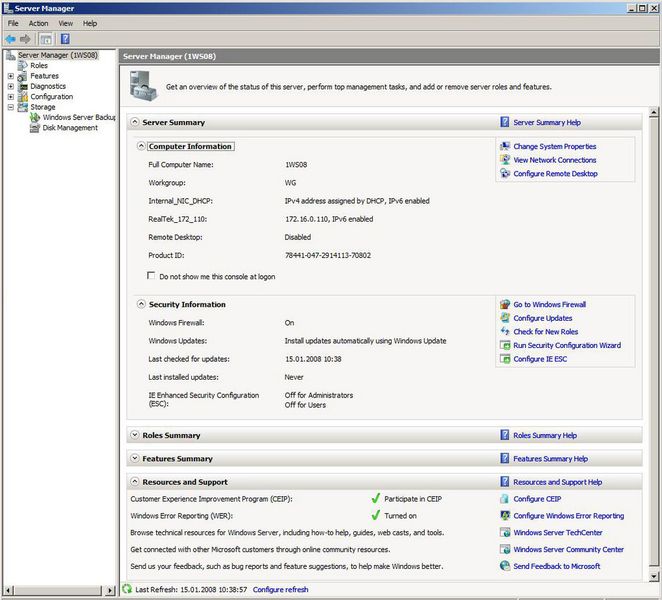
Task: Click the main pane scroll down arrow
Action: point(654,576)
